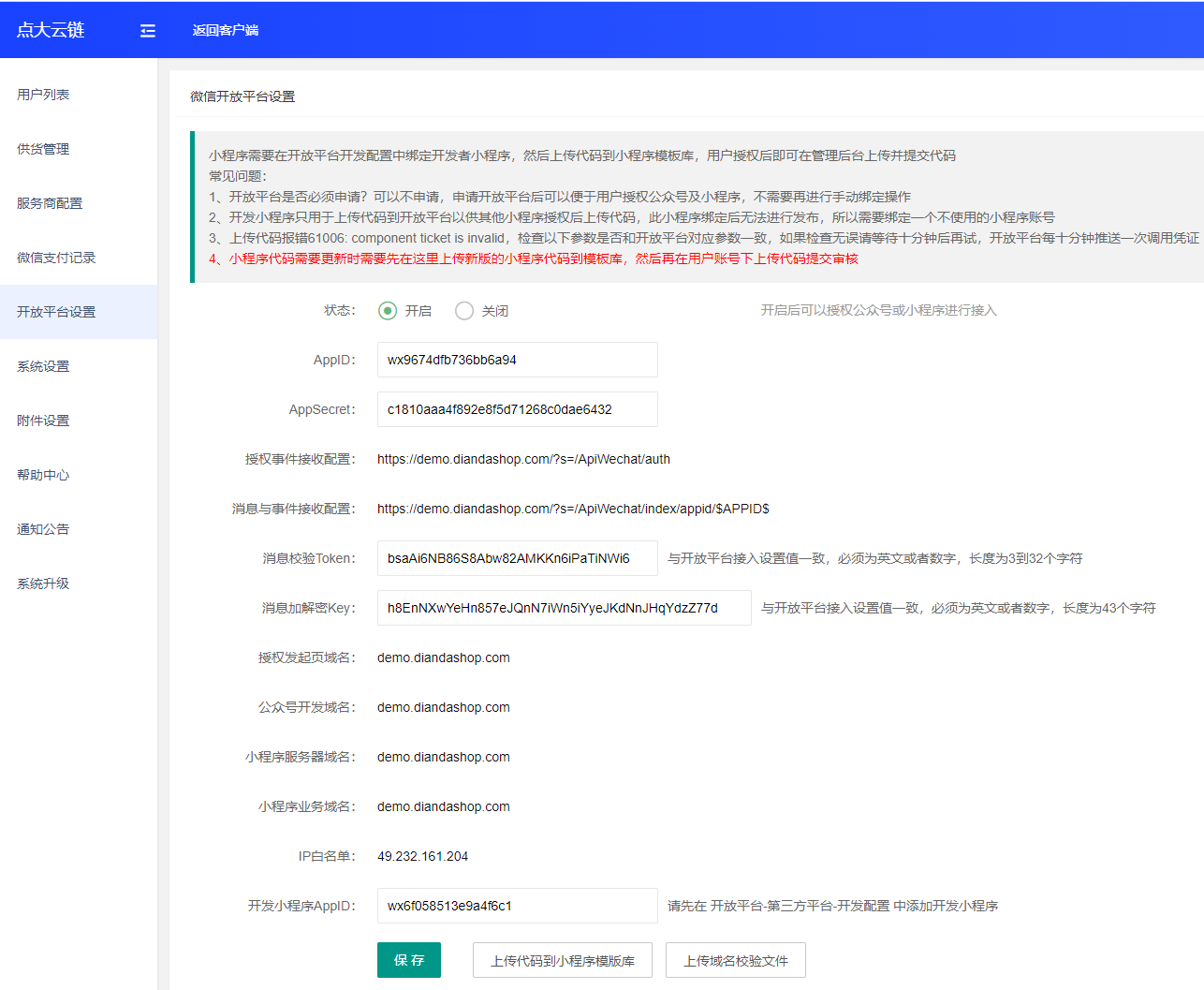Click the green 保存 button
The image size is (1204, 990).
[x=409, y=960]
